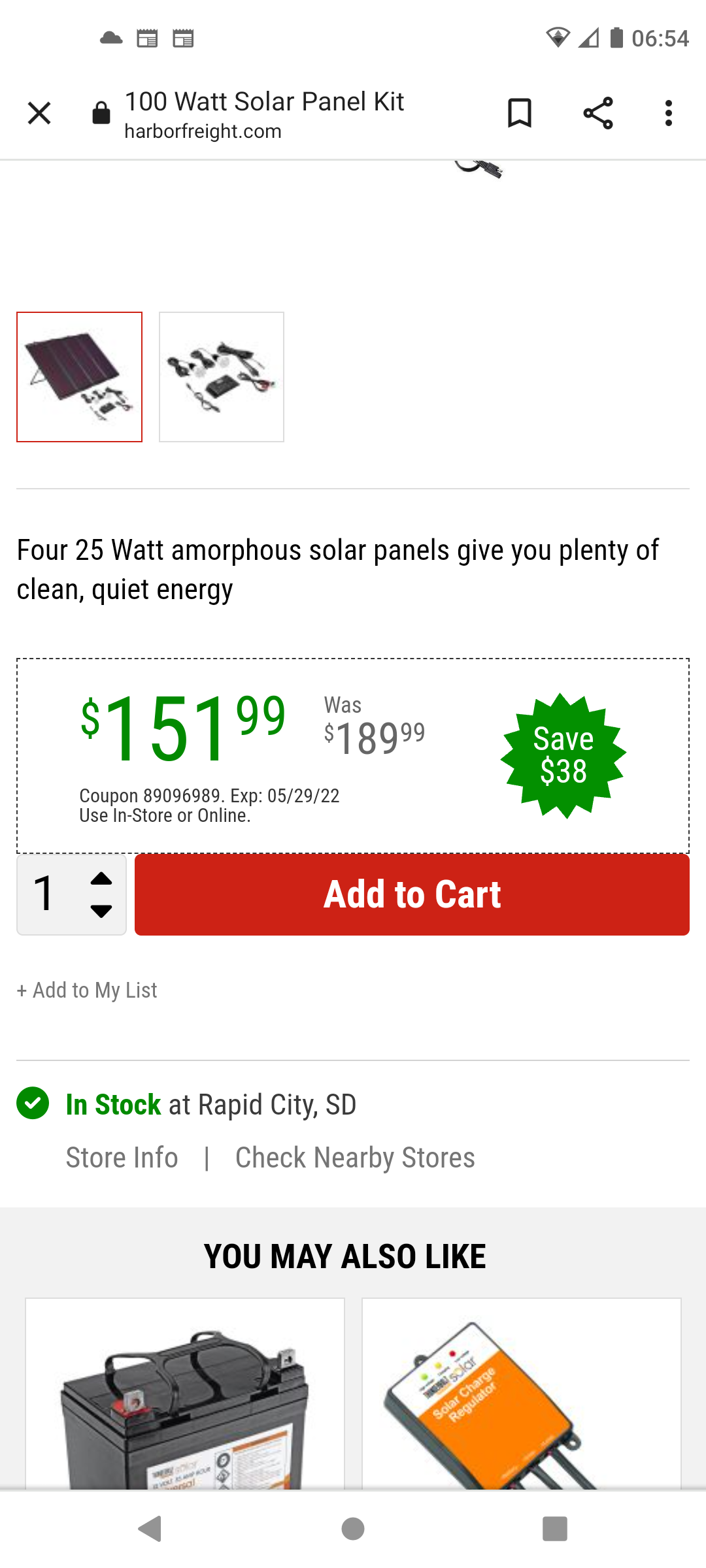
Task: Tap Check Nearby Stores link
Action: [355, 1158]
